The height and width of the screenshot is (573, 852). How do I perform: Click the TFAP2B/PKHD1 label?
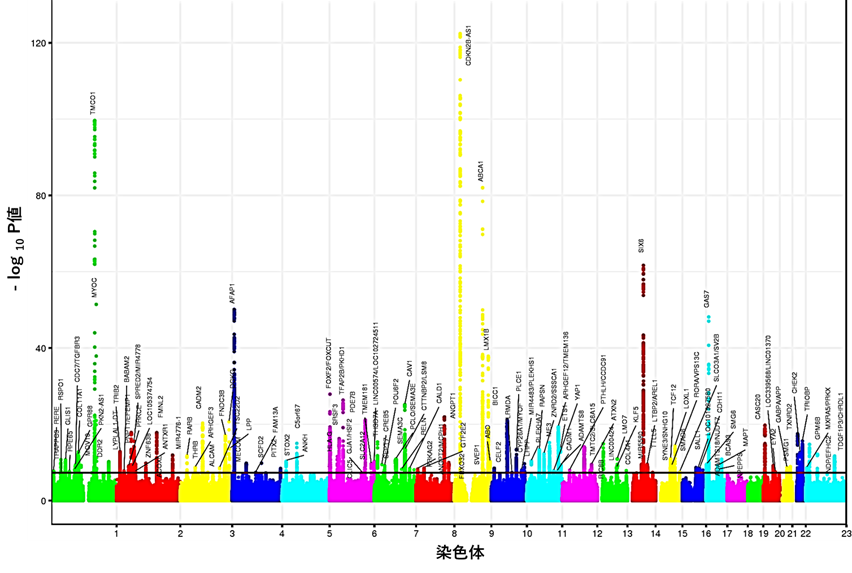[x=342, y=370]
